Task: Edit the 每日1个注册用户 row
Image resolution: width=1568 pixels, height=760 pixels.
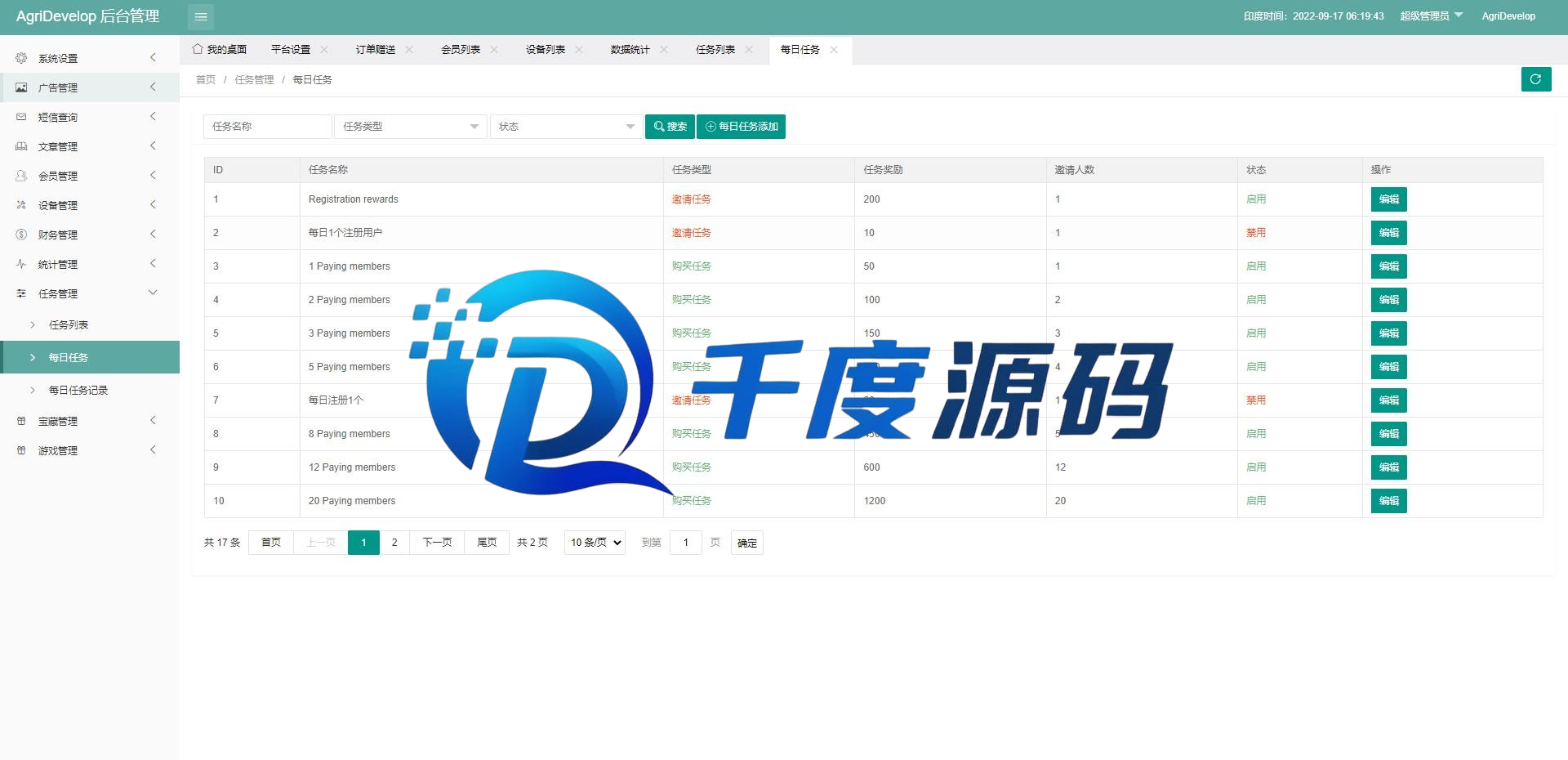Action: [1388, 233]
